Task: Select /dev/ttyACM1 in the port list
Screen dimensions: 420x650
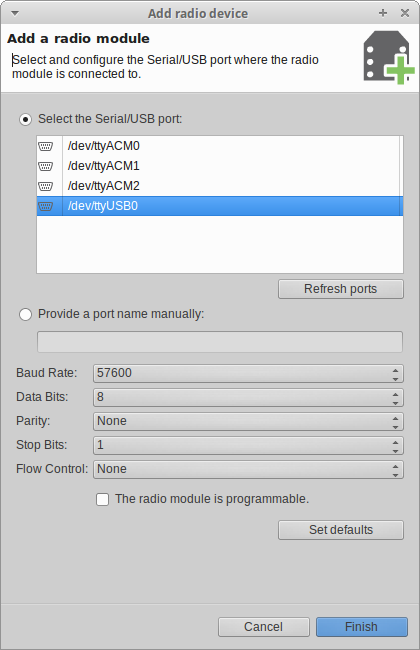Action: [x=220, y=166]
